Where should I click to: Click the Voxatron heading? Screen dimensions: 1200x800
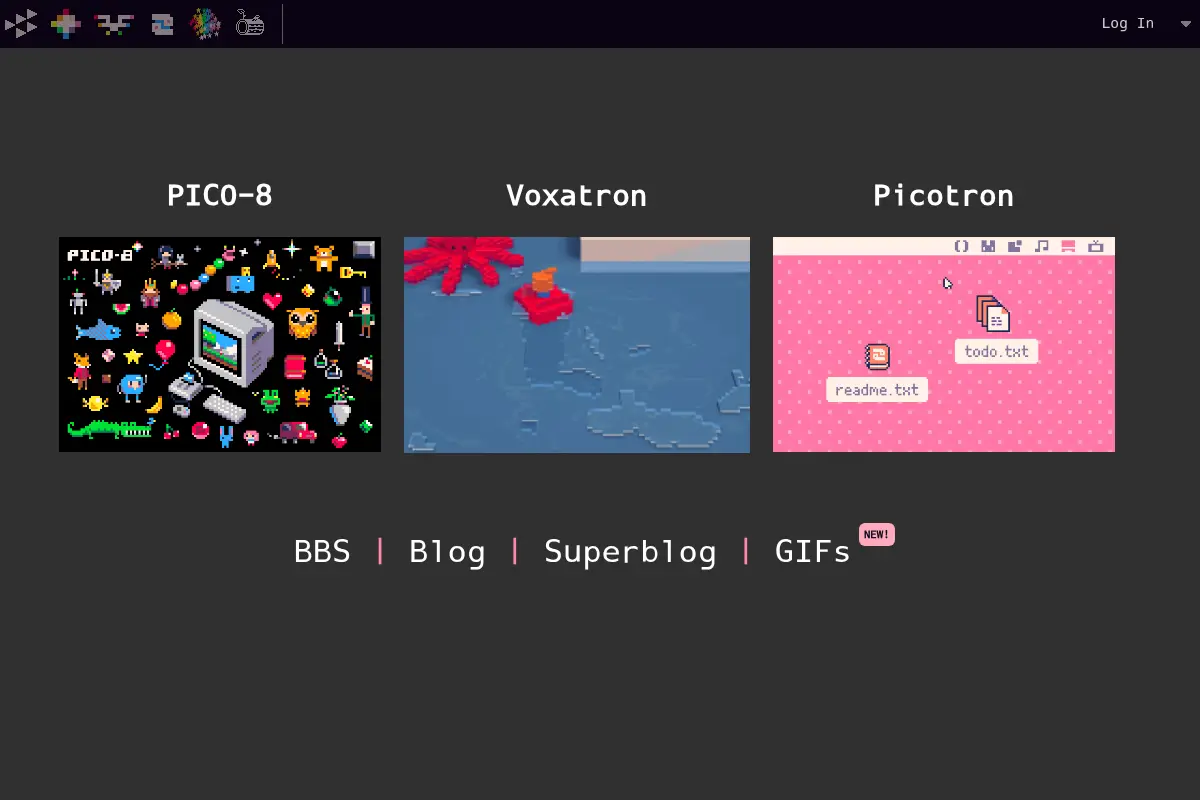click(576, 195)
